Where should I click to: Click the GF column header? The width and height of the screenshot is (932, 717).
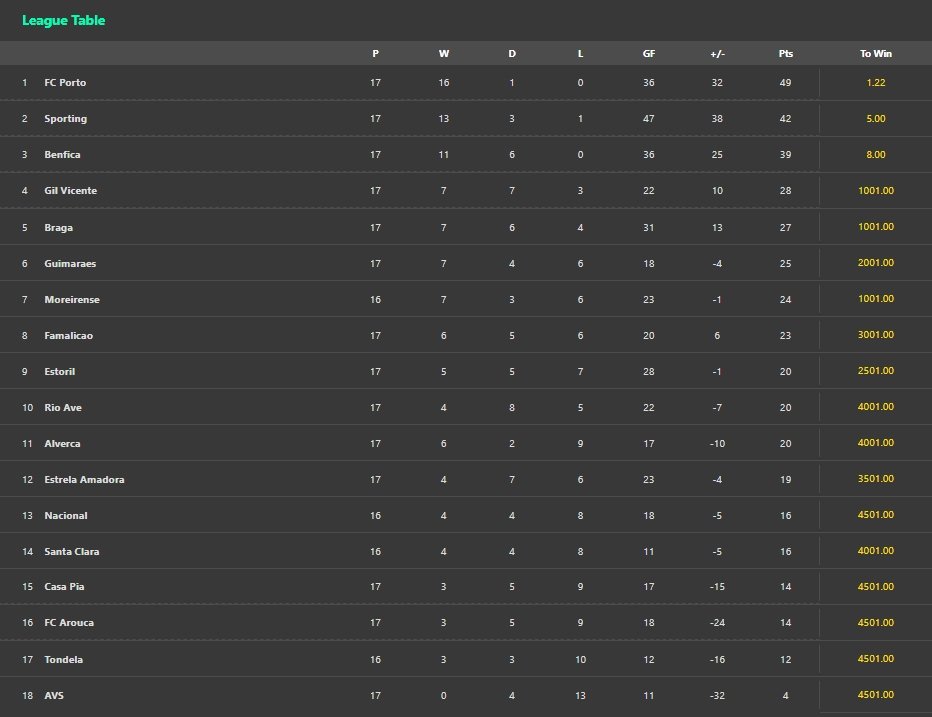(x=649, y=54)
